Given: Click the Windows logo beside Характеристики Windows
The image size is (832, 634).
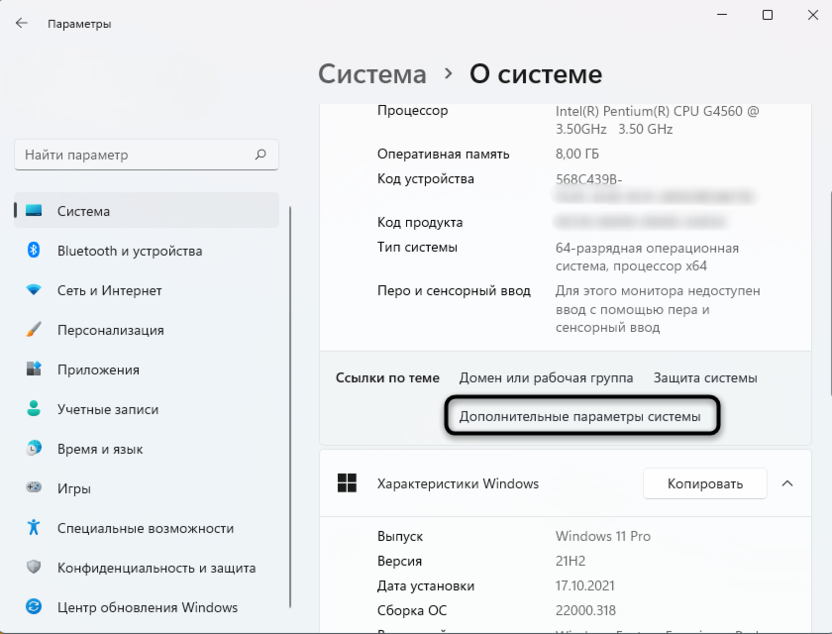Looking at the screenshot, I should [347, 483].
